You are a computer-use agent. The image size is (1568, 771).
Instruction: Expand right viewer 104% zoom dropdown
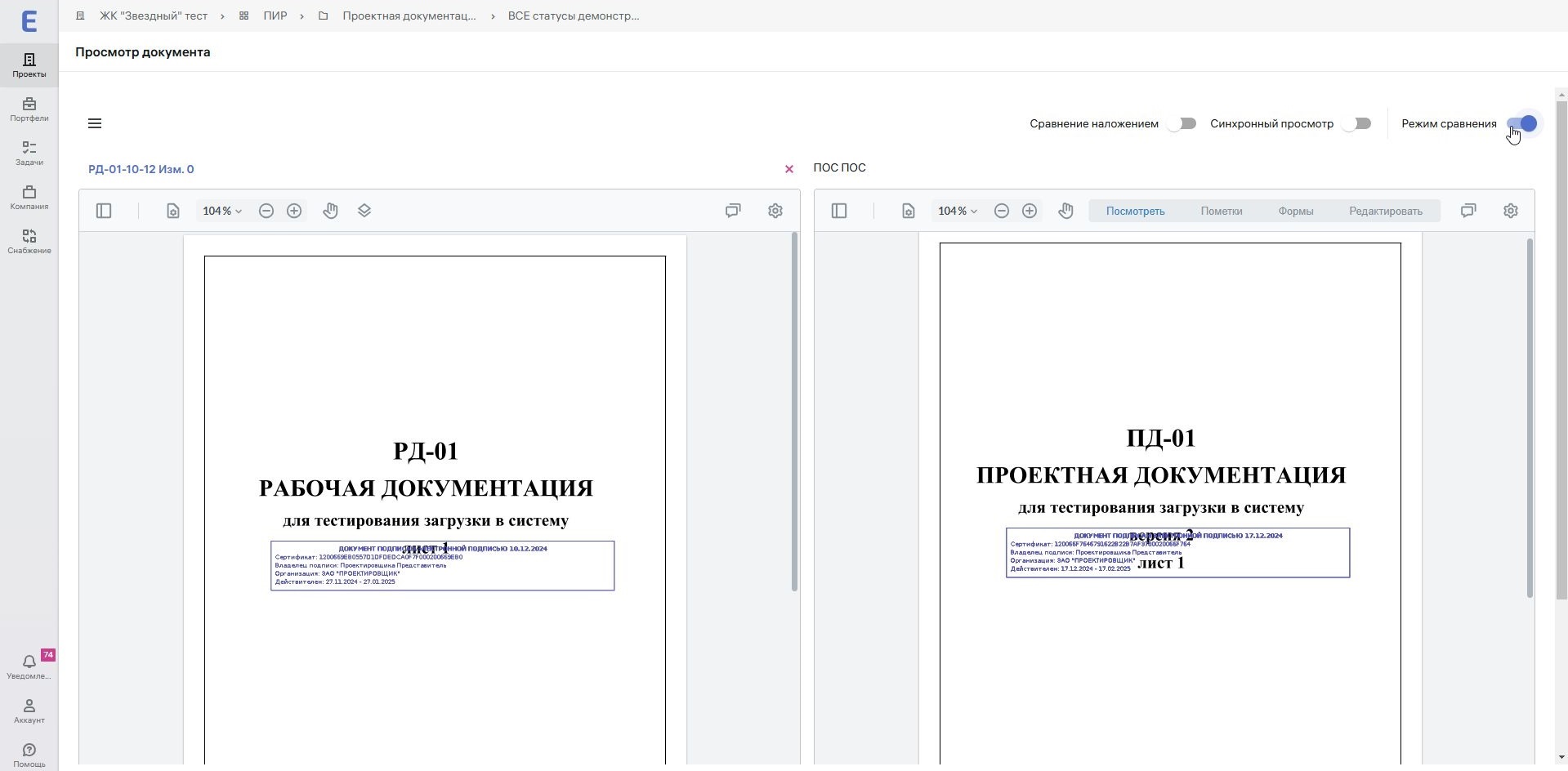(958, 211)
